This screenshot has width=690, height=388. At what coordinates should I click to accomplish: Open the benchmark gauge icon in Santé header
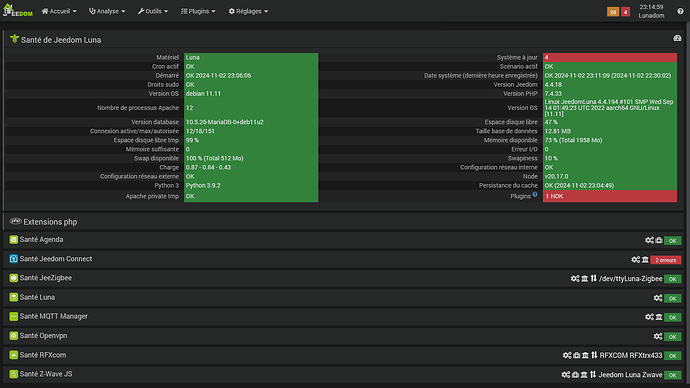[677, 38]
